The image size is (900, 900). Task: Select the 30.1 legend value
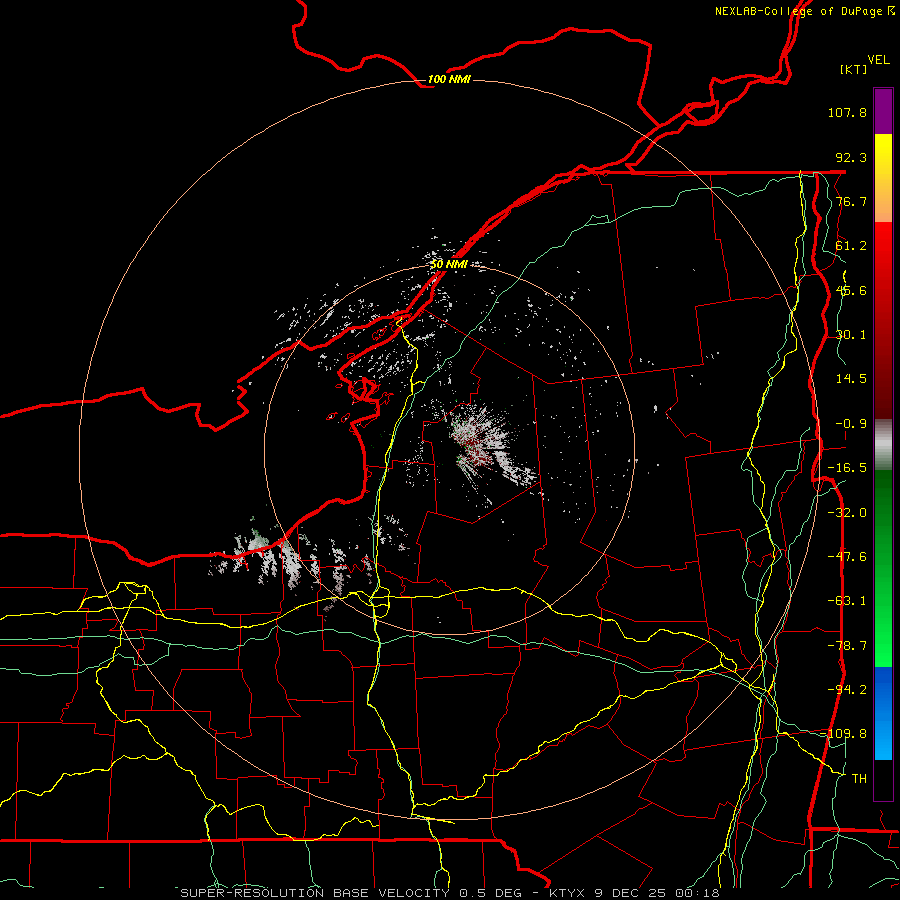(x=851, y=335)
